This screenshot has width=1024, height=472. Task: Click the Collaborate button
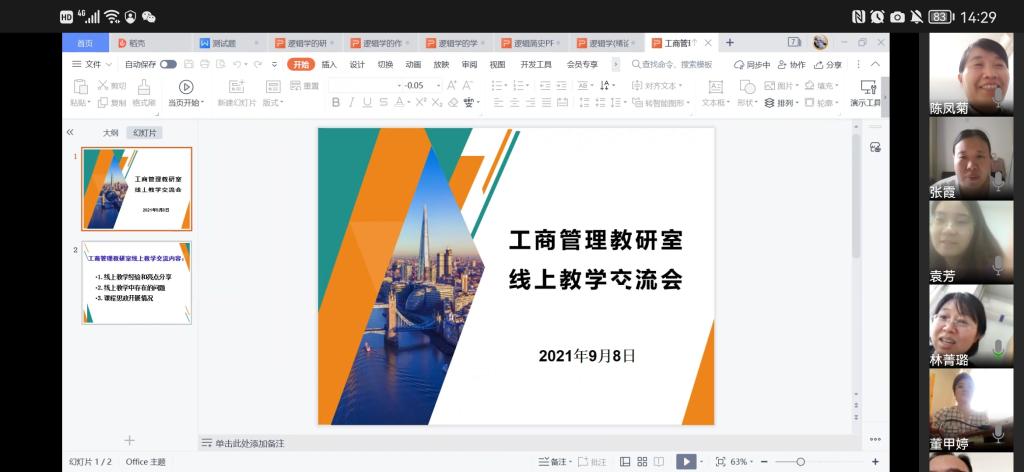tap(790, 64)
